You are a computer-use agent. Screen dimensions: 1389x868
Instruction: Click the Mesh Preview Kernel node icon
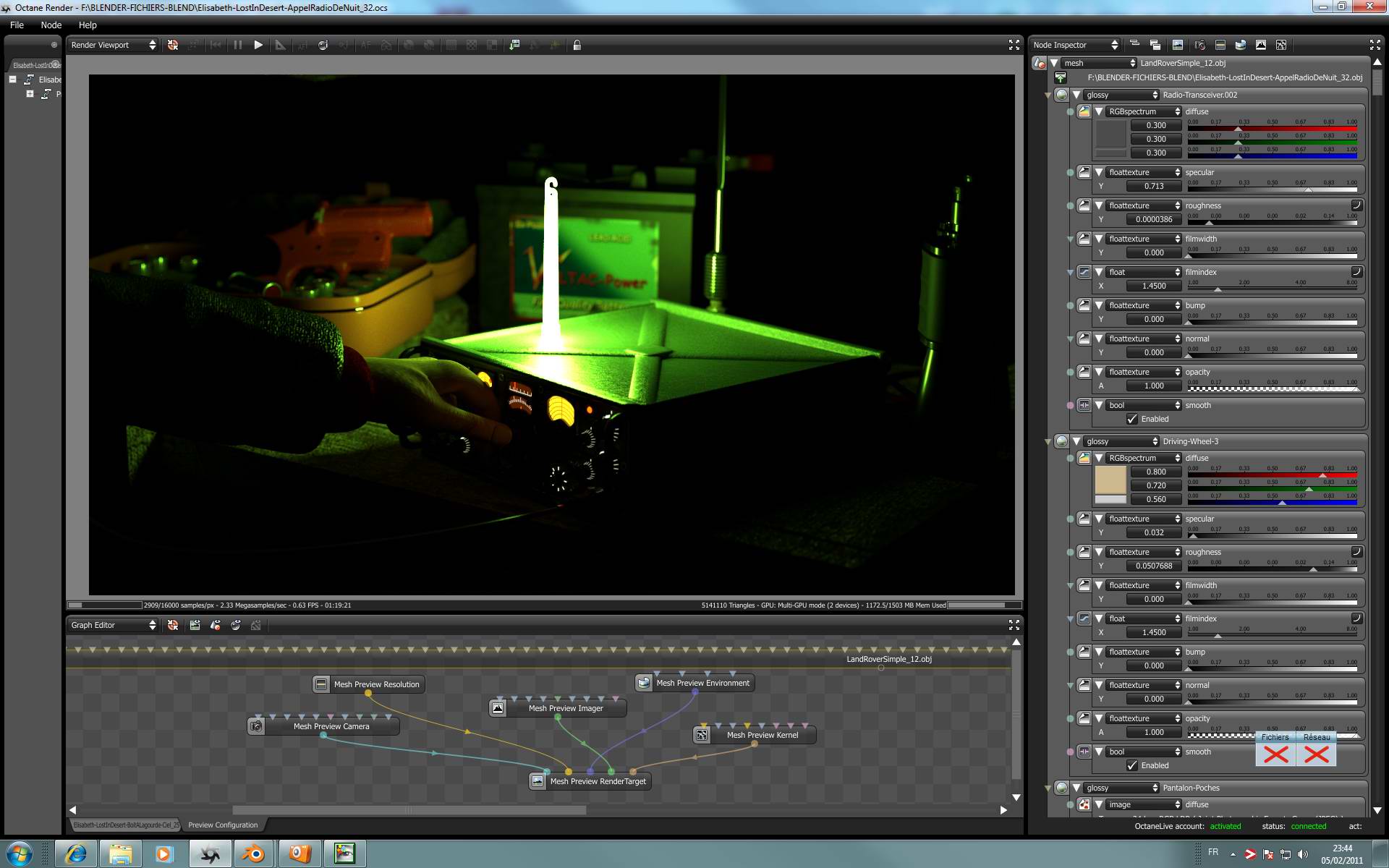point(702,735)
